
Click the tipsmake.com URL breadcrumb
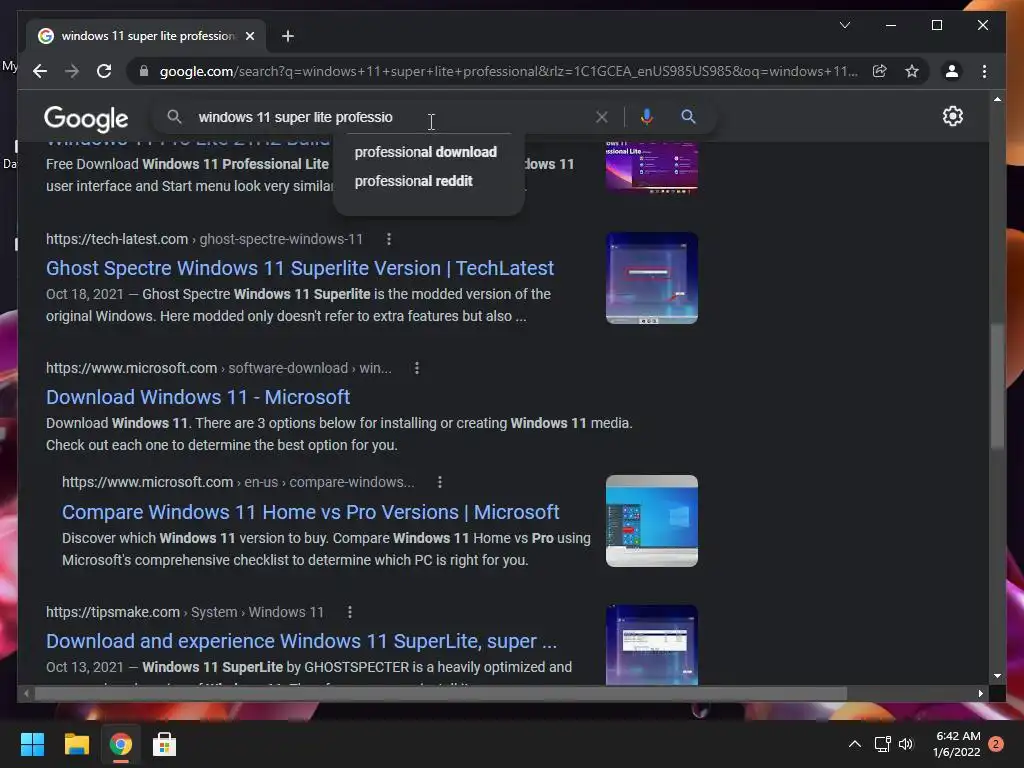click(x=185, y=612)
